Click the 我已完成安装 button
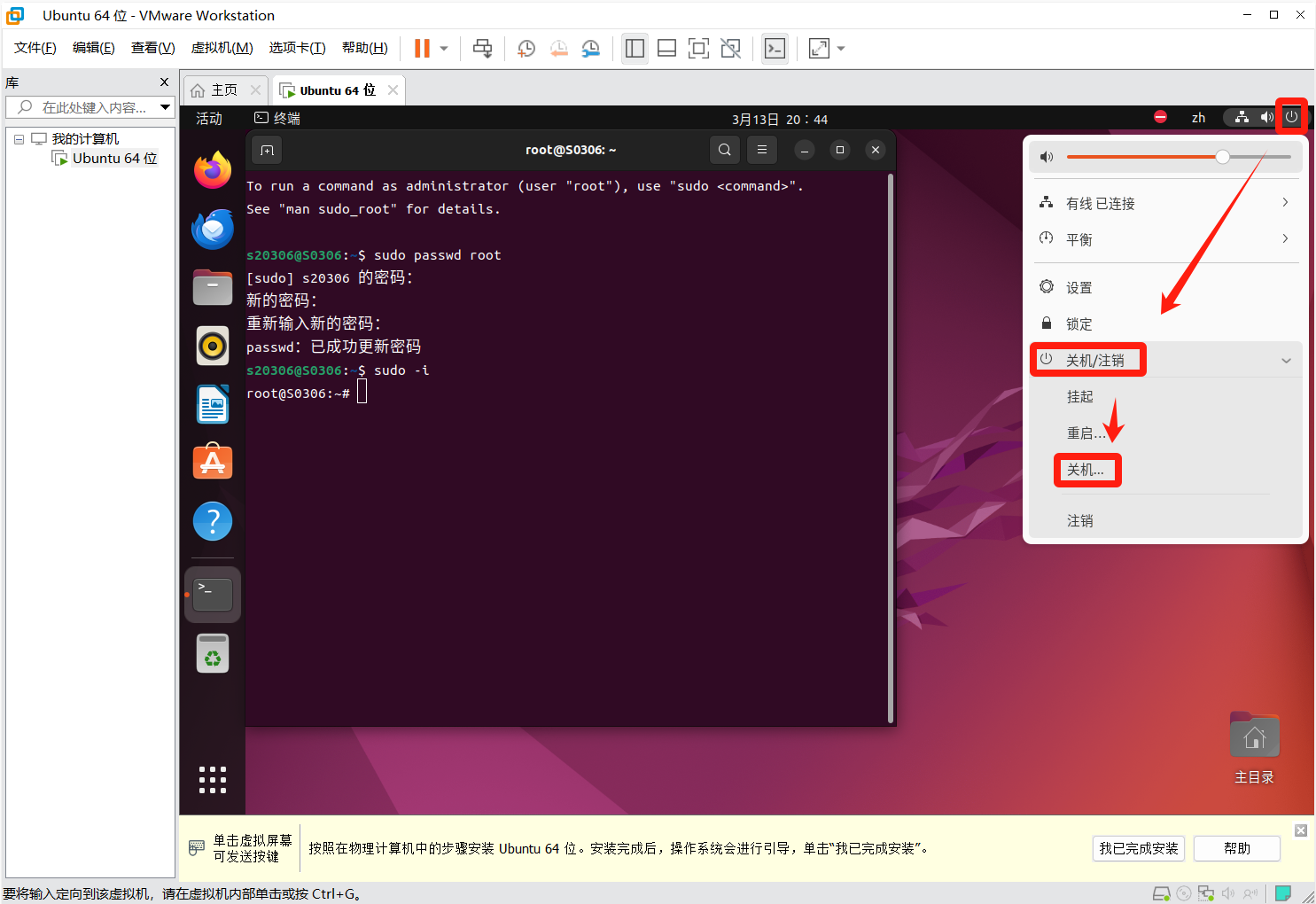Viewport: 1316px width, 904px height. coord(1139,848)
